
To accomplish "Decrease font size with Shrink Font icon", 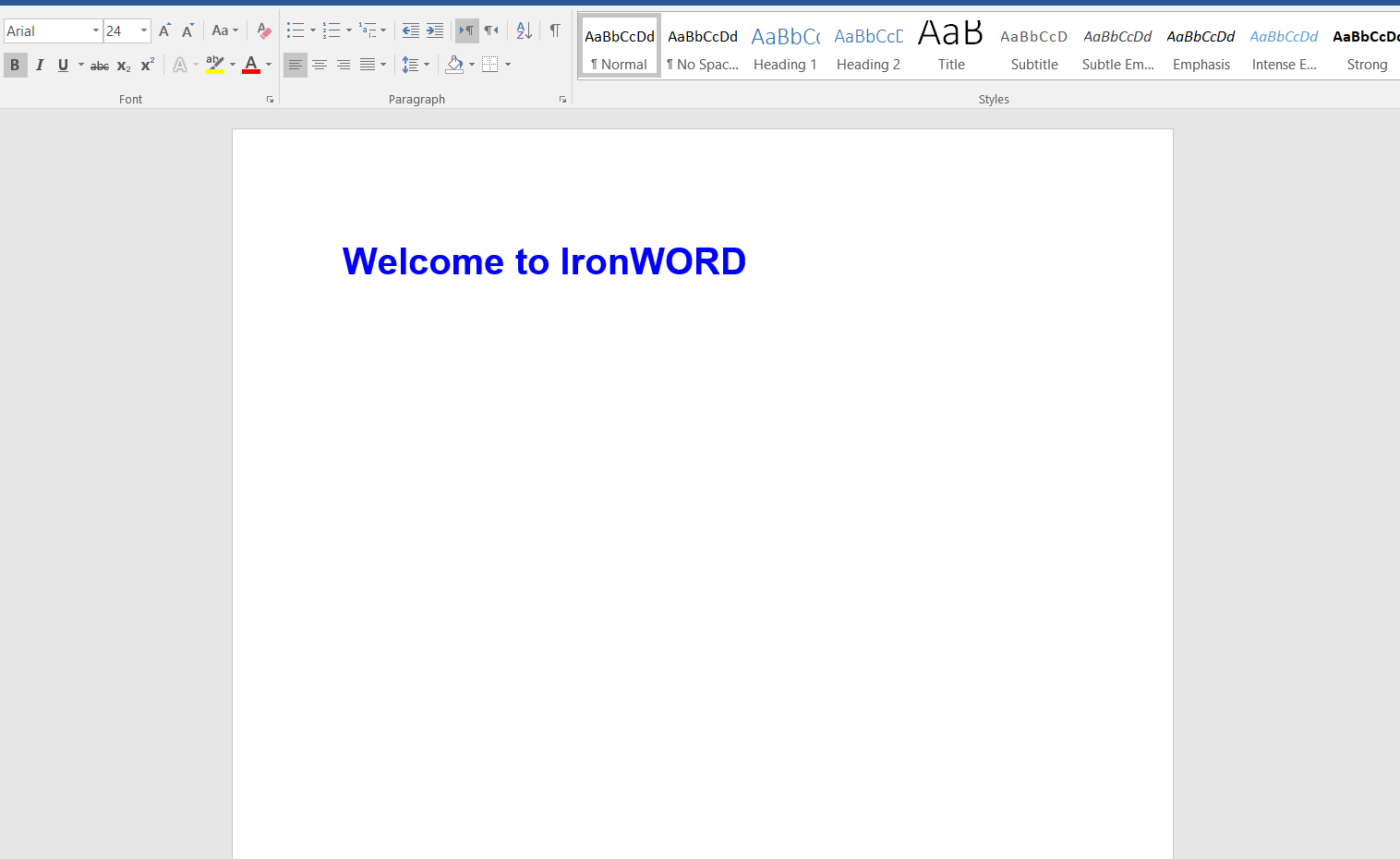I will click(187, 30).
